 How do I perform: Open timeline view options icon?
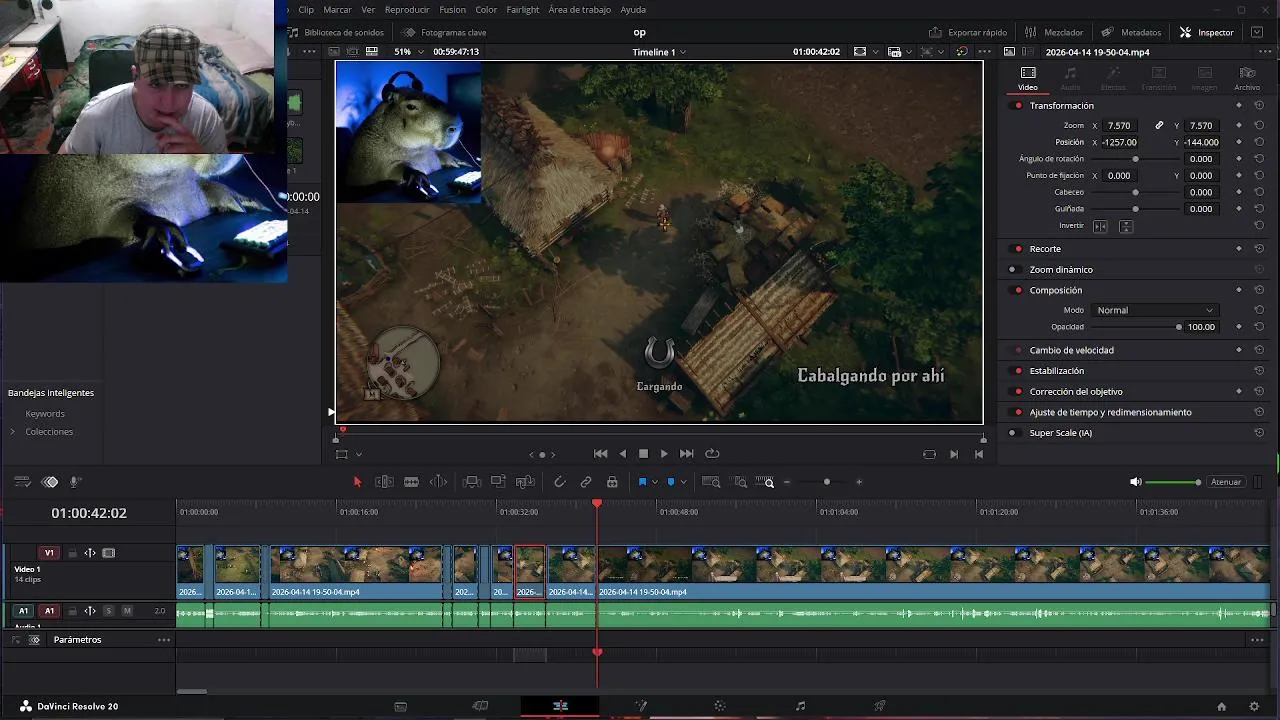point(22,482)
